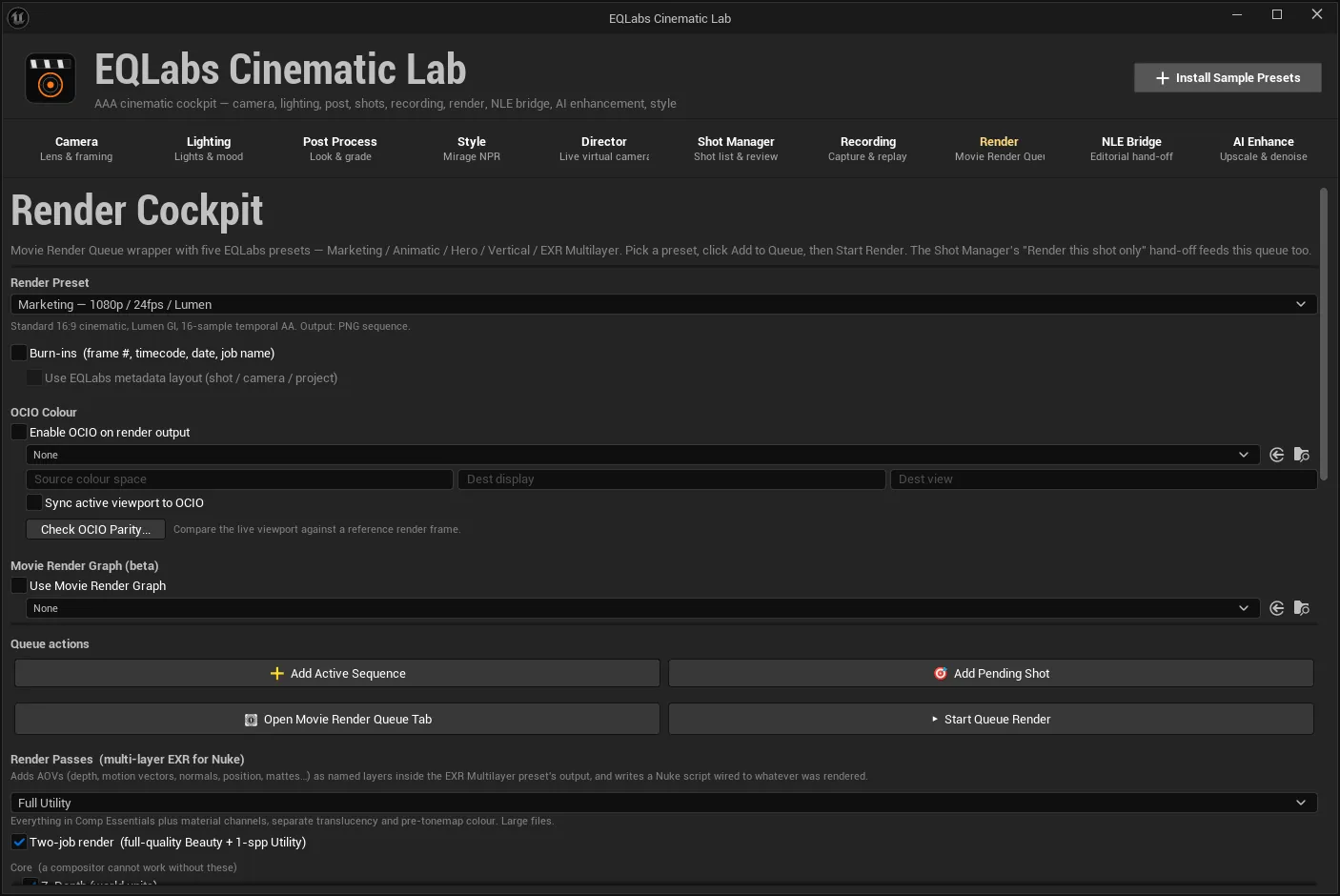
Task: Click the Dest display field
Action: coord(672,479)
